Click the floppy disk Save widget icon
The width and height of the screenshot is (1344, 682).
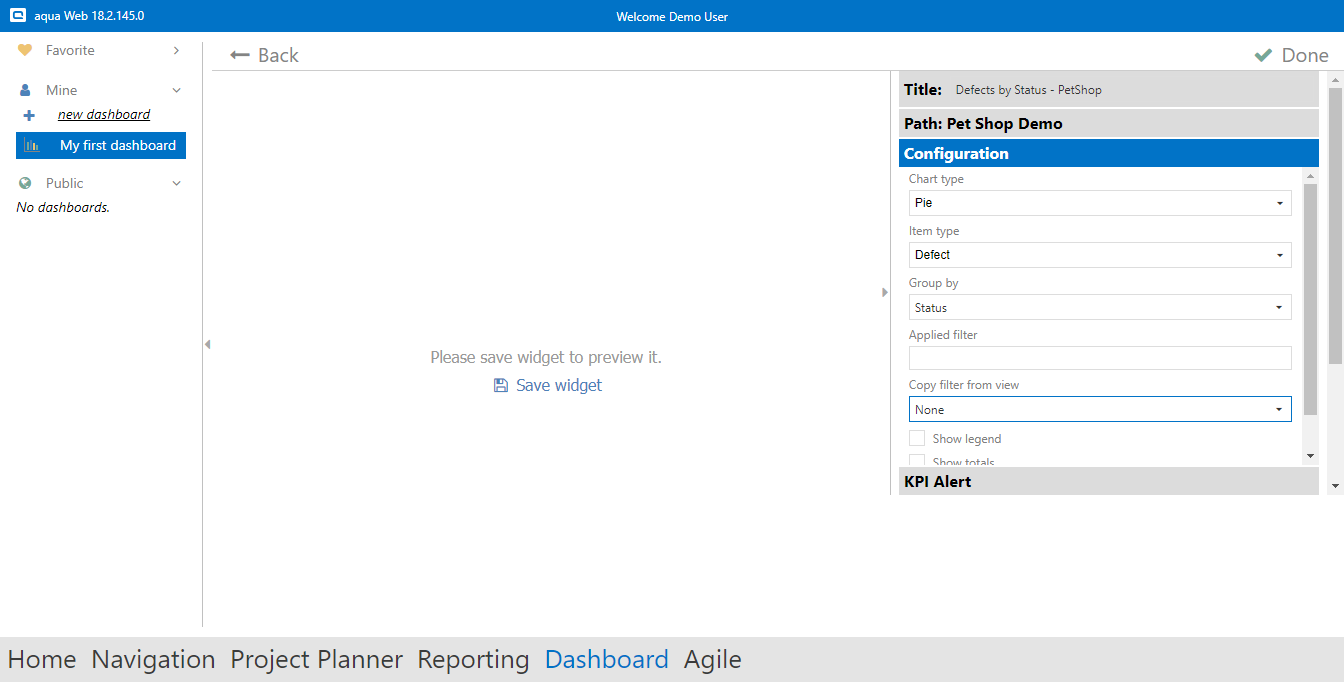pyautogui.click(x=501, y=385)
